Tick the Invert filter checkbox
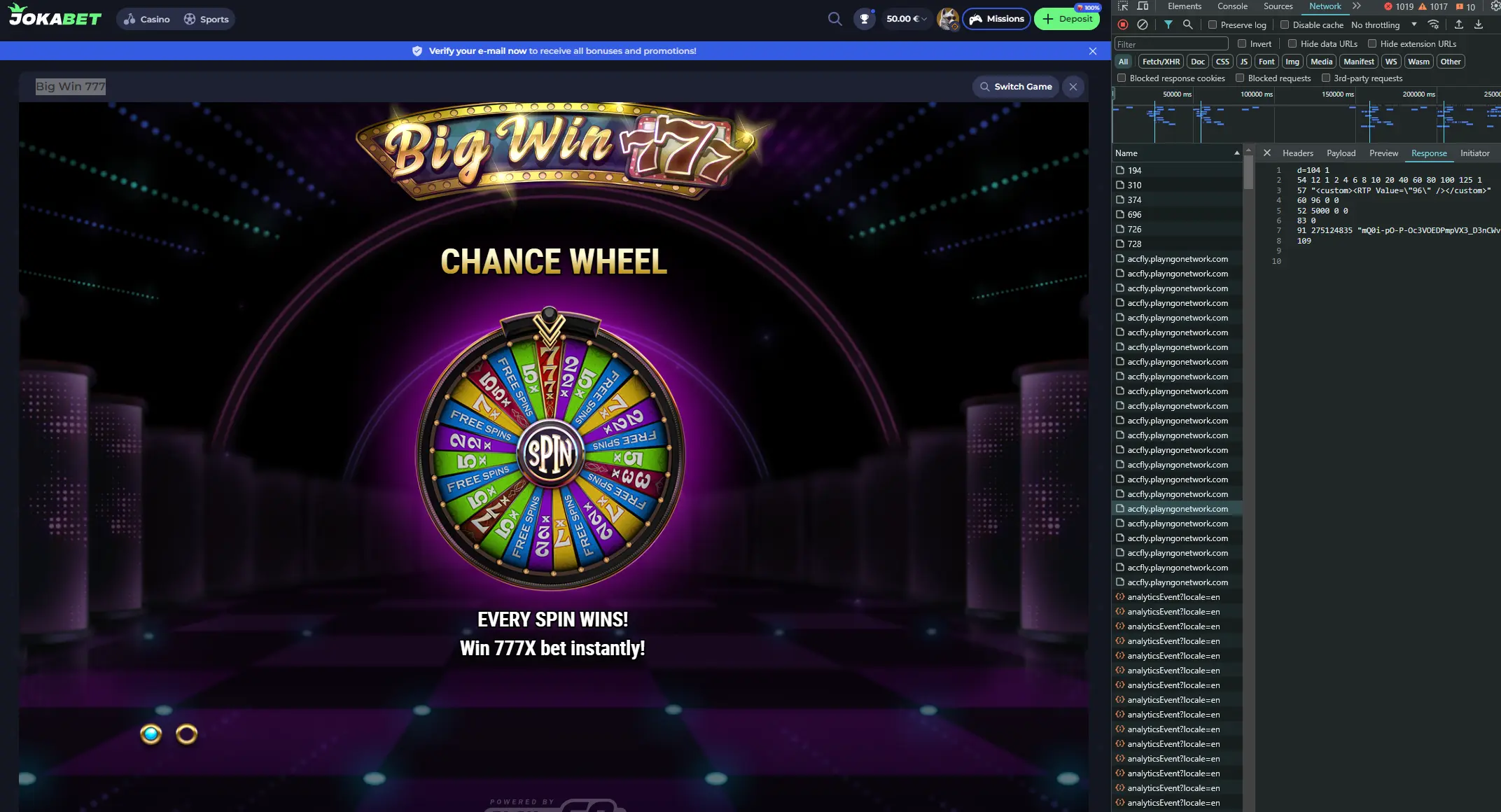The height and width of the screenshot is (812, 1501). (1242, 43)
